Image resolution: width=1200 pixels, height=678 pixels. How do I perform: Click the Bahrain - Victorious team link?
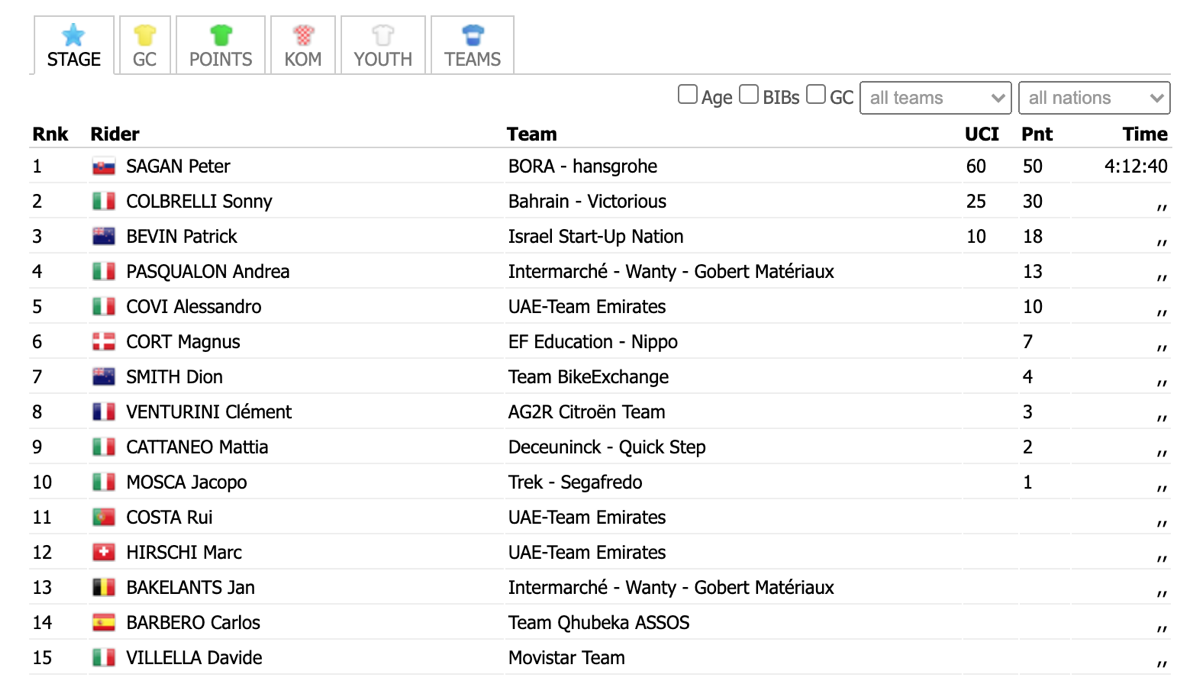587,201
